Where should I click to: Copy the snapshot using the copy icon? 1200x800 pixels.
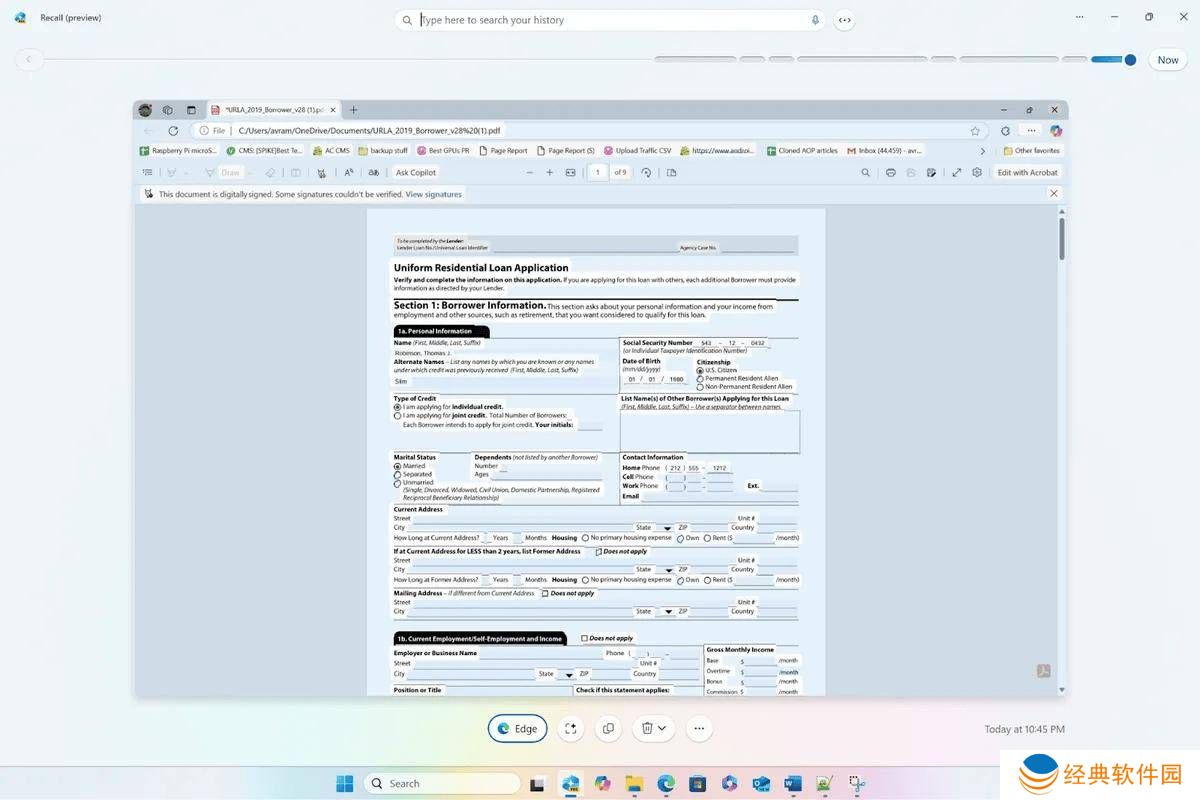pyautogui.click(x=608, y=729)
